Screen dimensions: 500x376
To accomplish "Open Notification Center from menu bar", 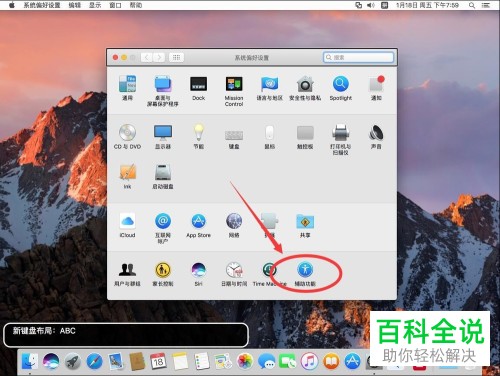I will tap(486, 5).
